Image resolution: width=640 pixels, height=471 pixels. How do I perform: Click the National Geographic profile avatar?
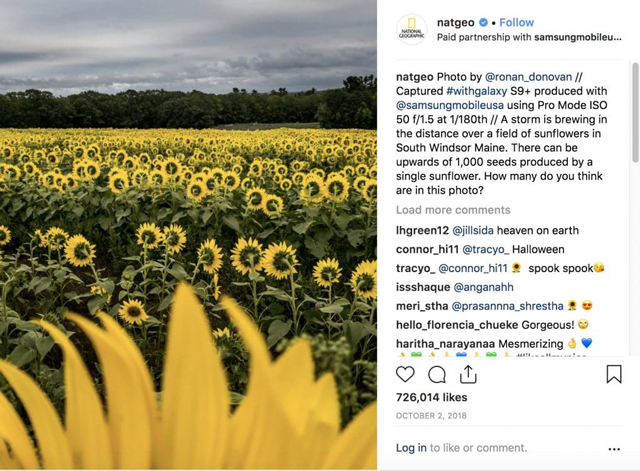(411, 30)
